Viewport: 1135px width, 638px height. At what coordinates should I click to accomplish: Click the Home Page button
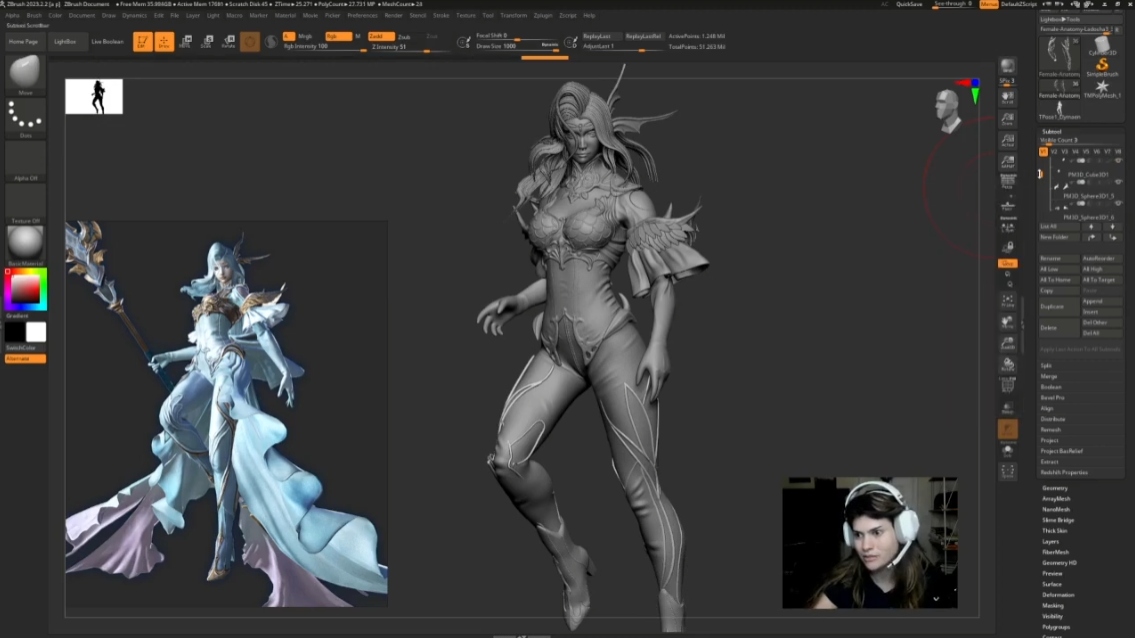click(x=23, y=41)
